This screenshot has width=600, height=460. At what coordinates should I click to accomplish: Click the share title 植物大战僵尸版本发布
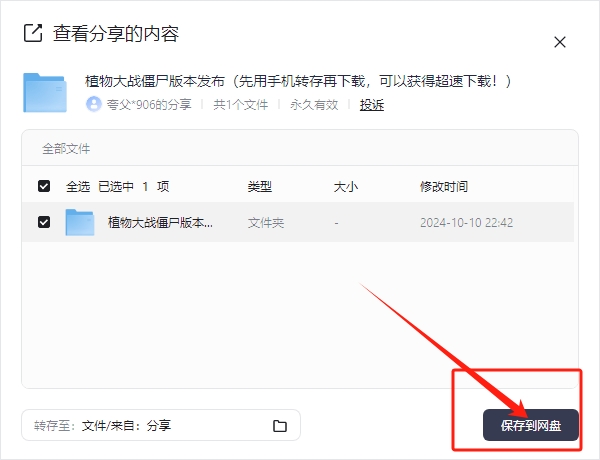click(300, 81)
